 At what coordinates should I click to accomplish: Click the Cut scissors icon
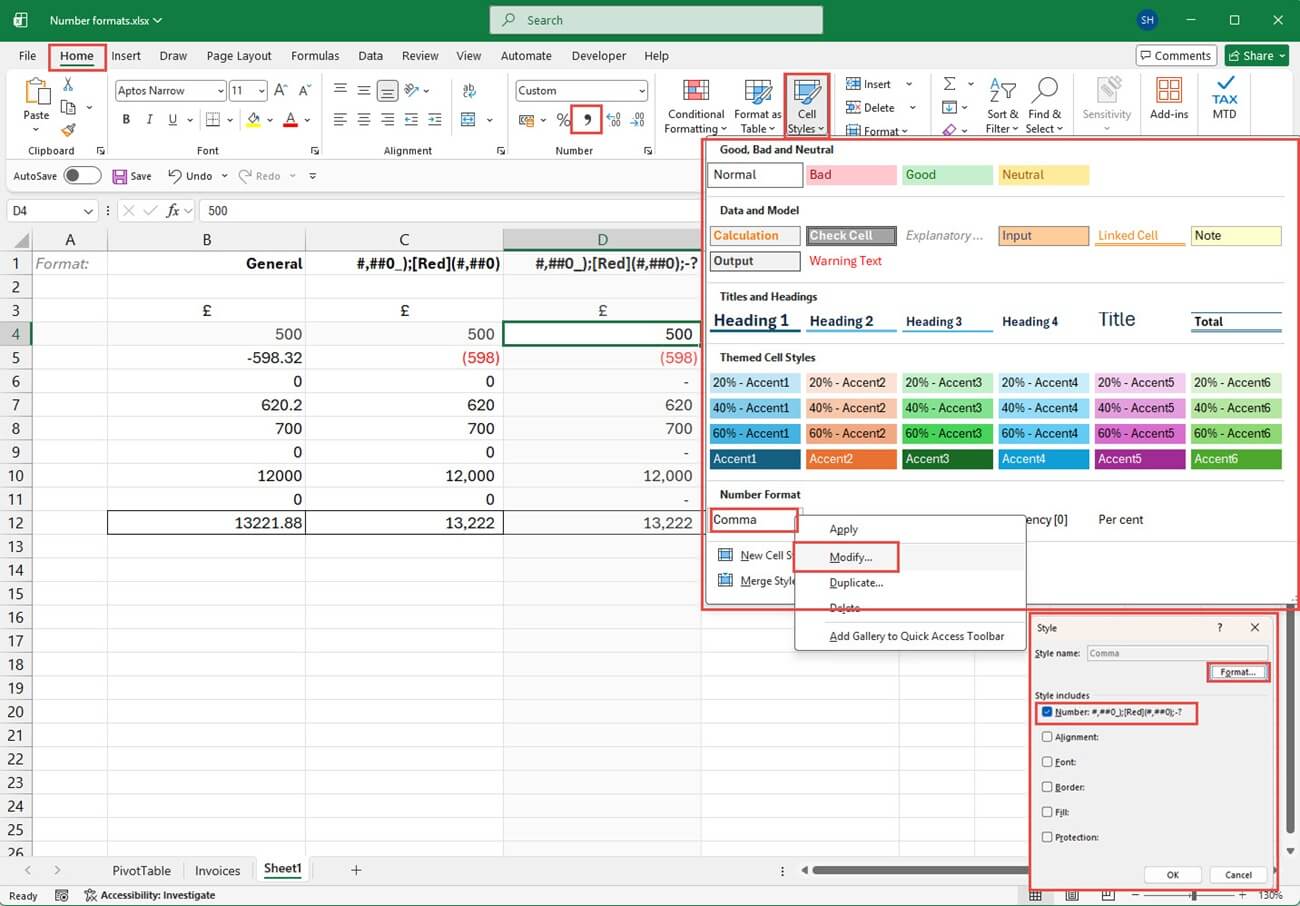pos(68,85)
